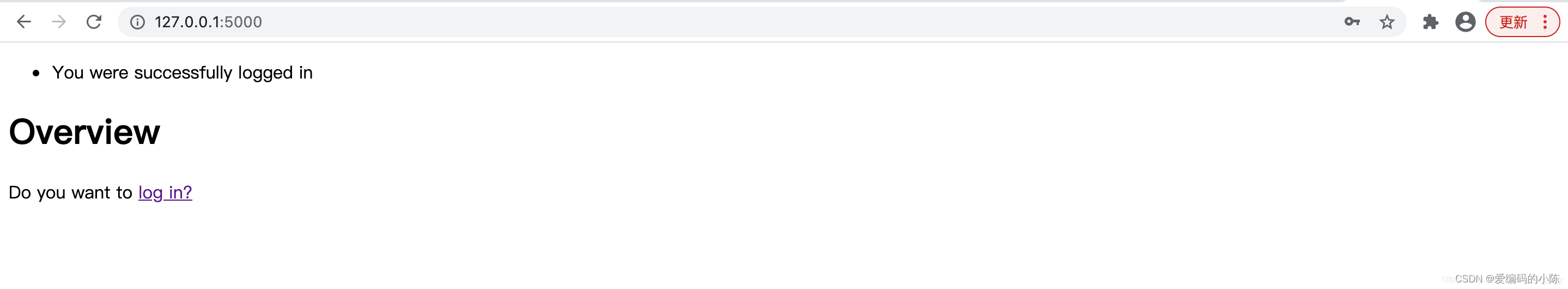The width and height of the screenshot is (1568, 289).
Task: View site information for 127.0.0.1
Action: (x=137, y=22)
